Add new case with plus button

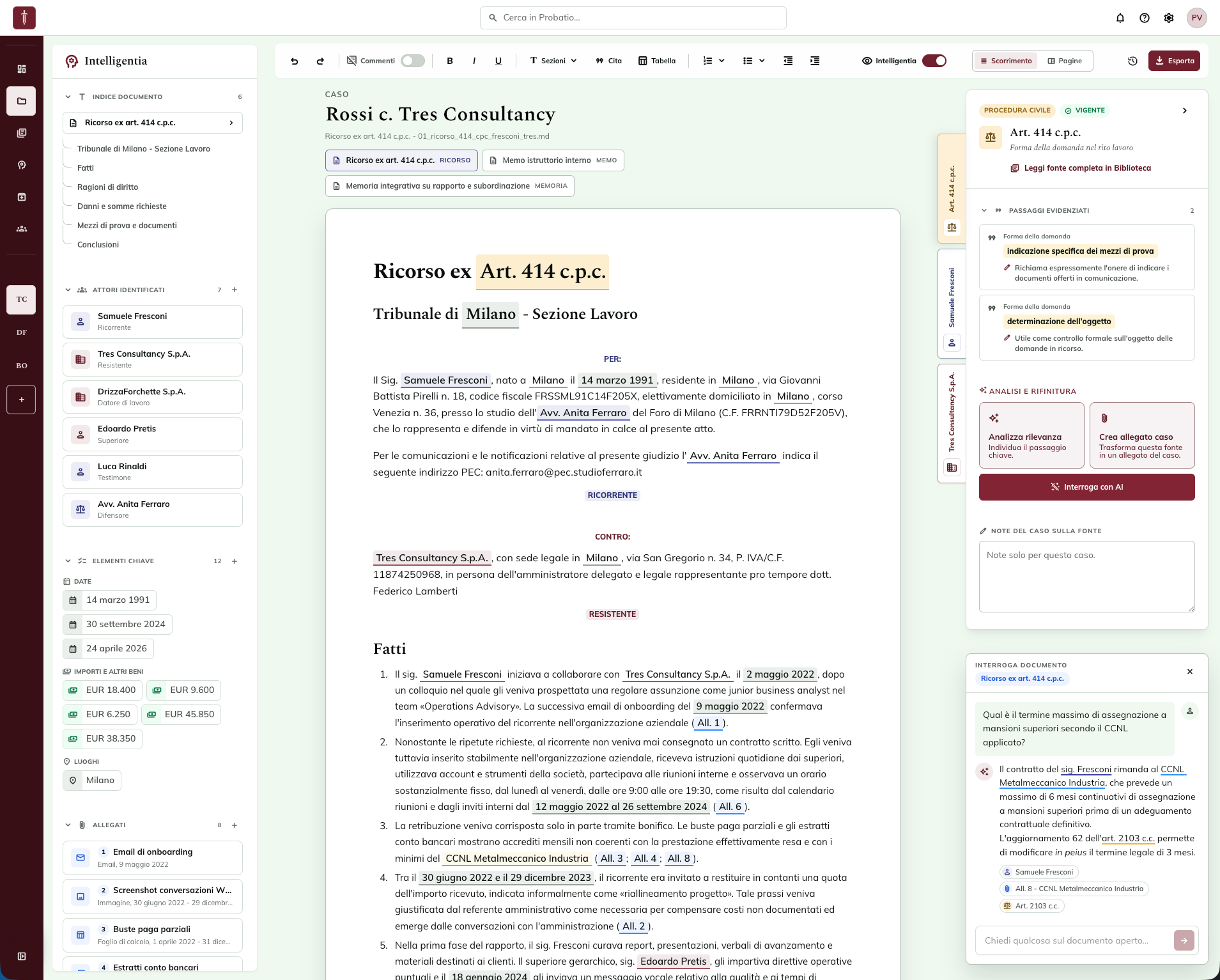click(22, 400)
